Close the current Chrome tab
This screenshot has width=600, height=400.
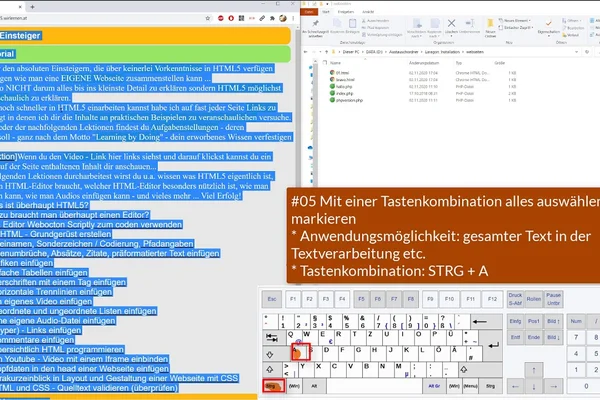pos(20,7)
